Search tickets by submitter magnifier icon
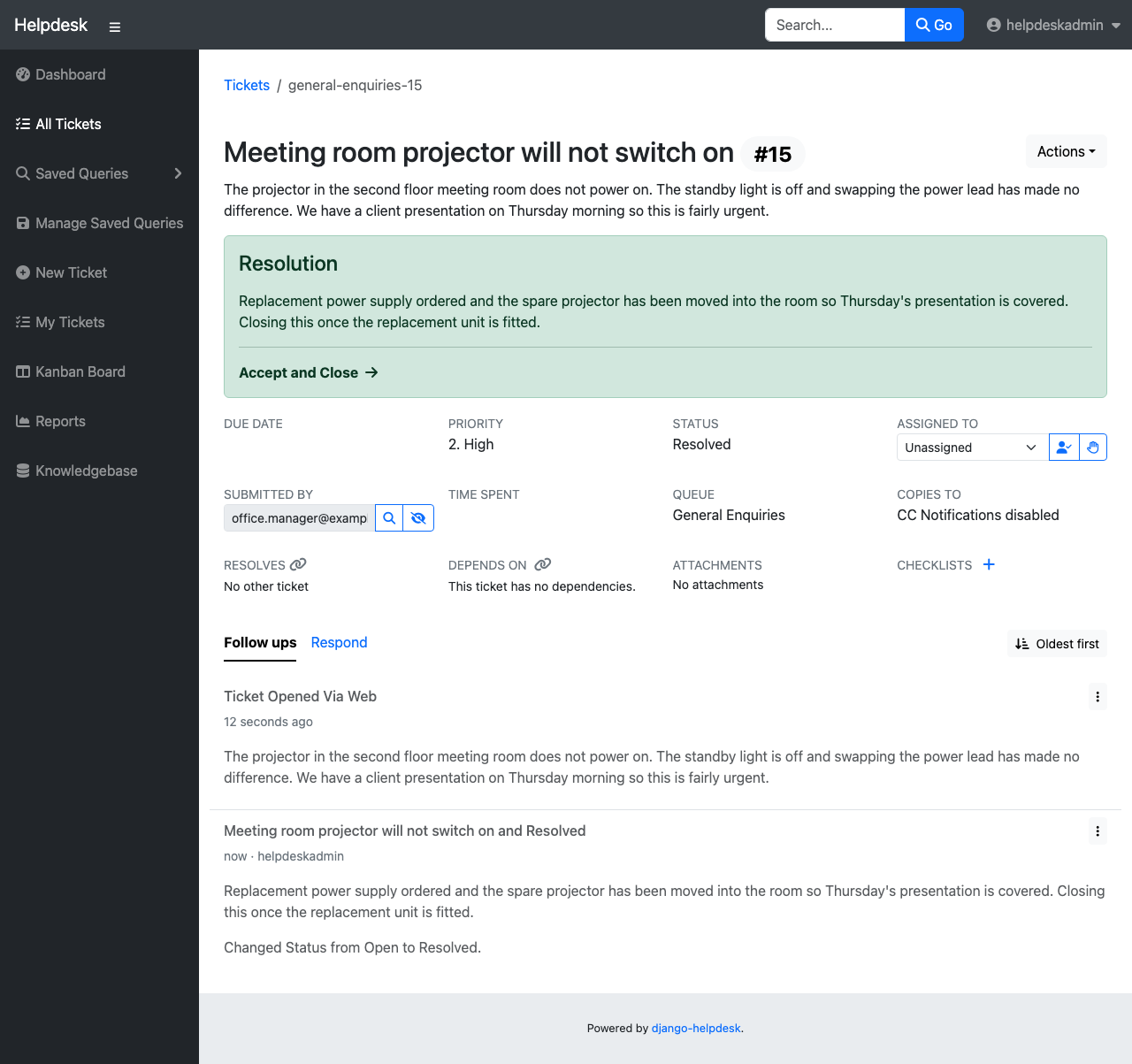Image resolution: width=1132 pixels, height=1064 pixels. (389, 518)
